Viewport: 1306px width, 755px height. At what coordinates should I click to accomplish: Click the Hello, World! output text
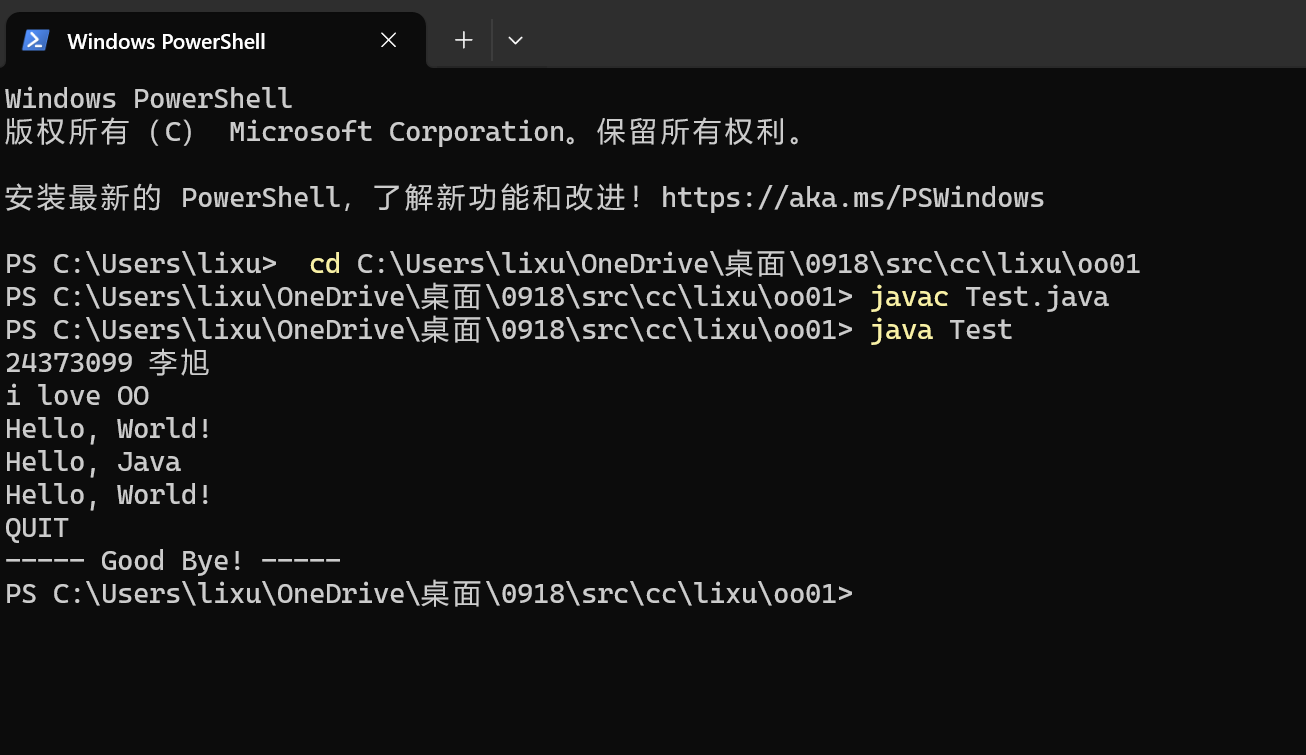[108, 428]
